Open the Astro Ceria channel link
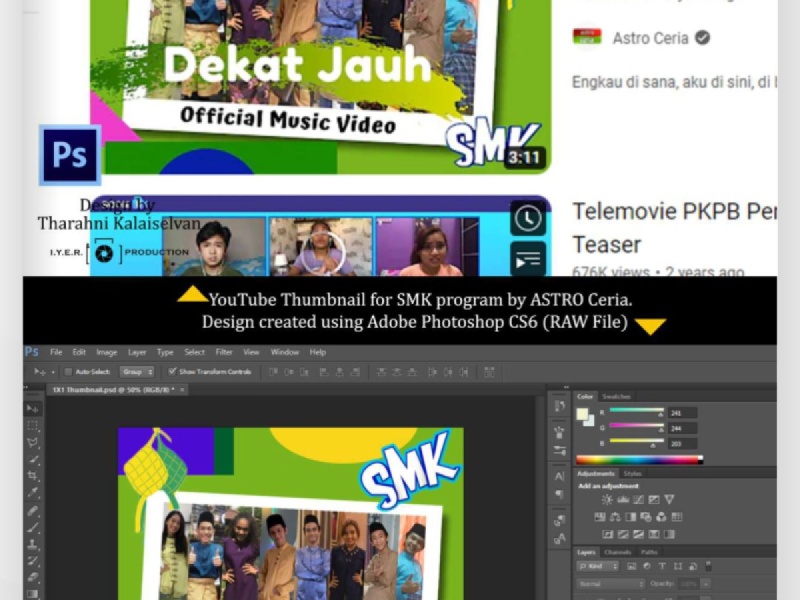Viewport: 800px width, 600px height. (650, 38)
